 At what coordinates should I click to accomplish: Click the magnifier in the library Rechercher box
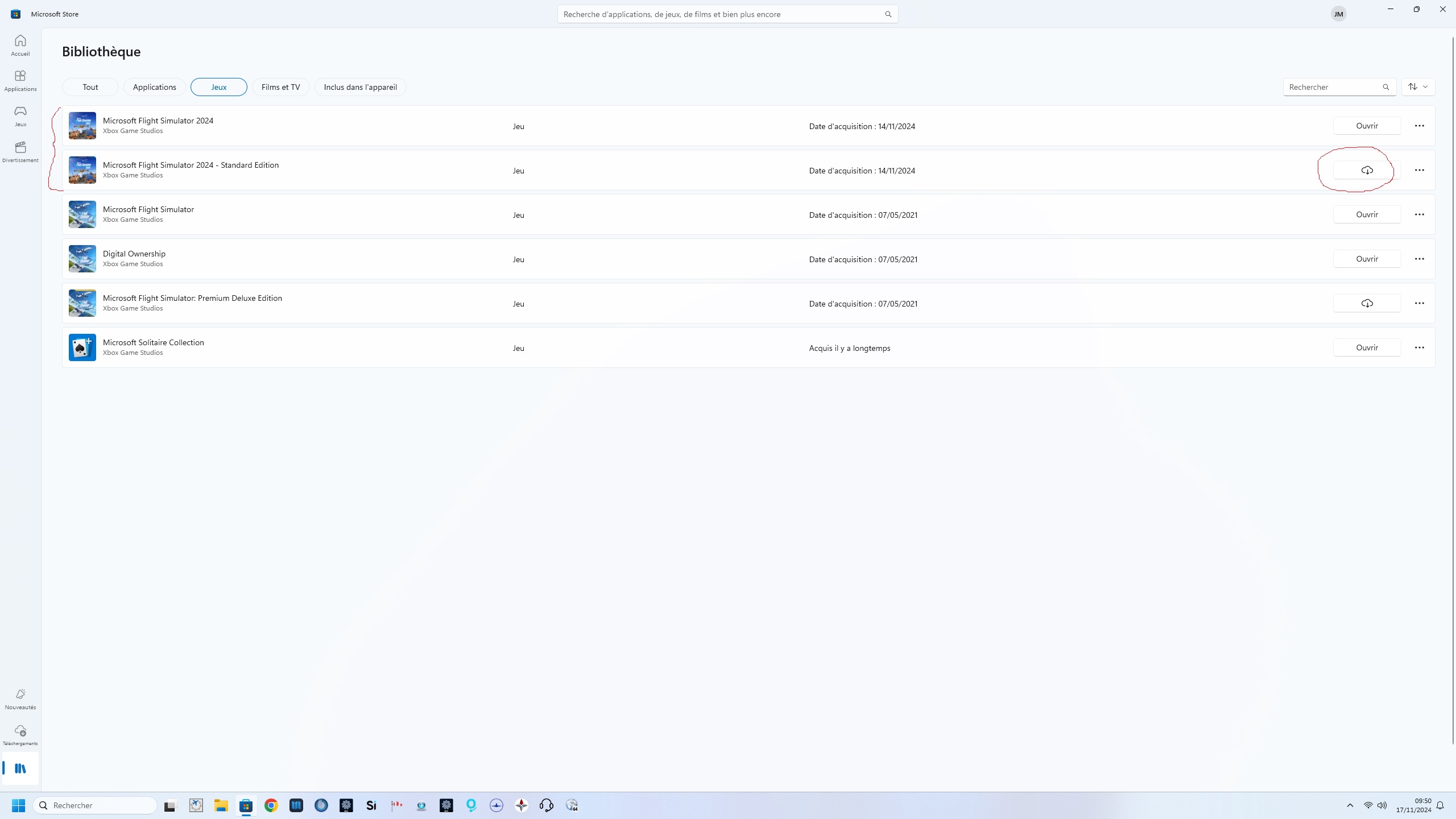click(1386, 87)
